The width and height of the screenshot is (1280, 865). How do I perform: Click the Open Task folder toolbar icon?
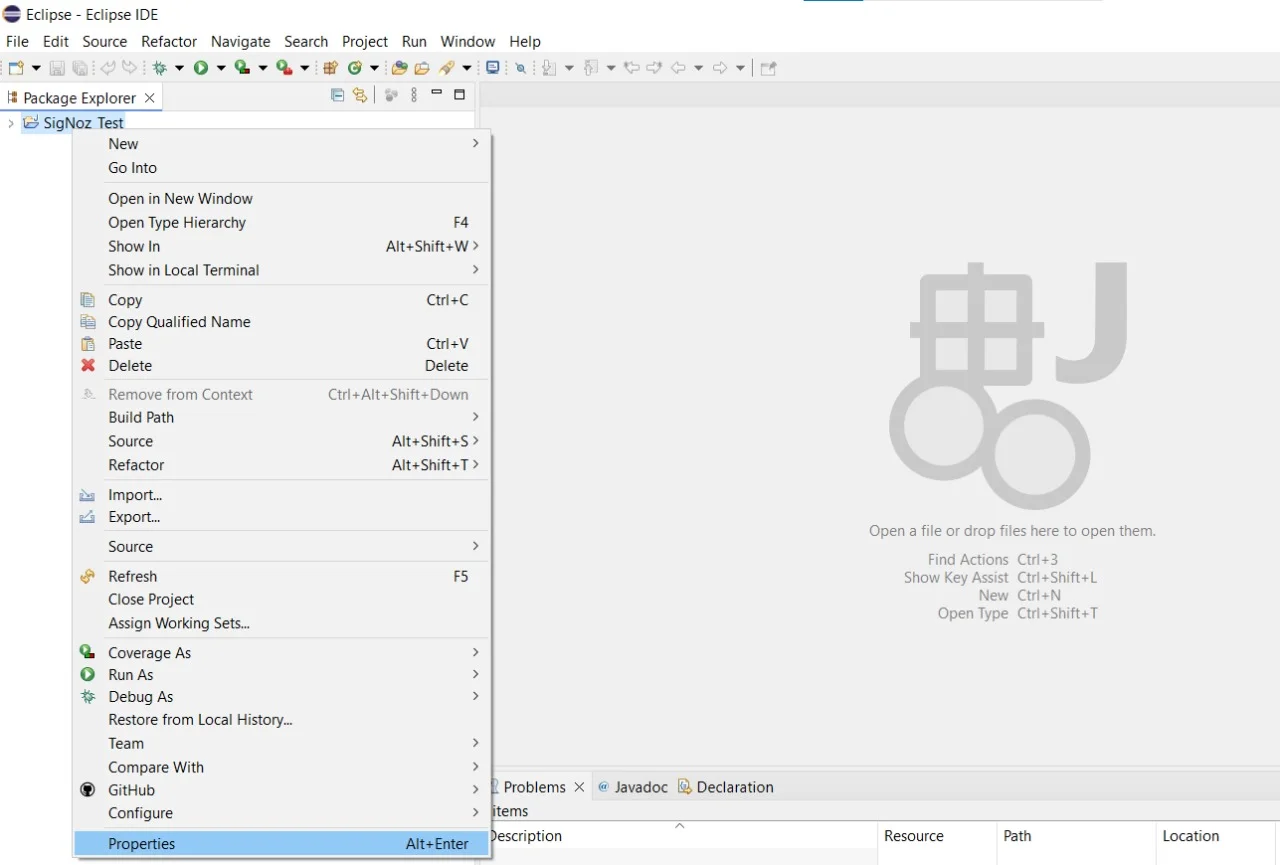point(422,68)
